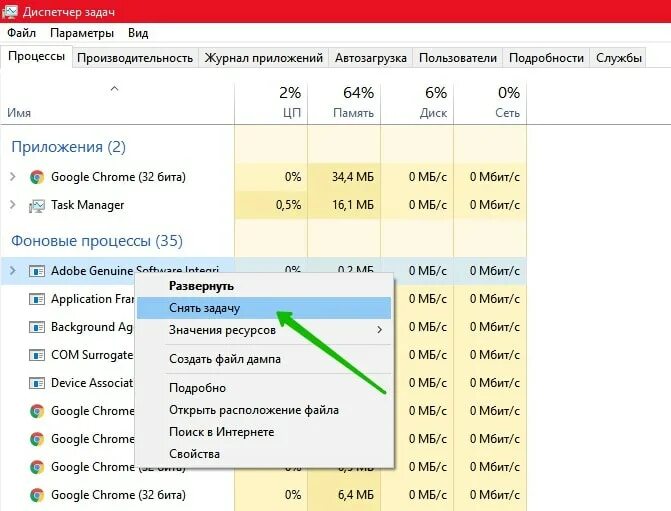
Task: Switch to the Службы tab
Action: 618,58
